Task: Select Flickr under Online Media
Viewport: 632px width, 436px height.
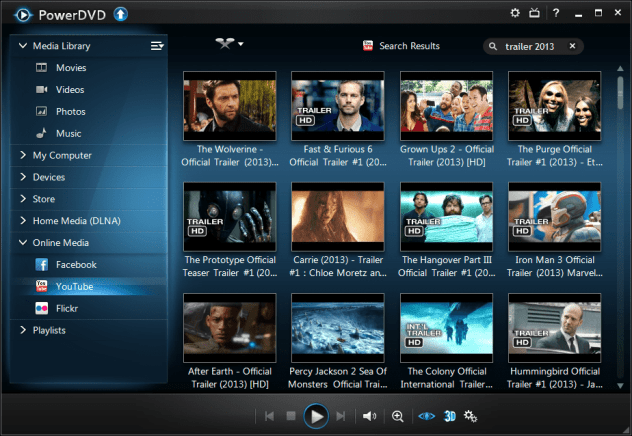Action: (69, 308)
